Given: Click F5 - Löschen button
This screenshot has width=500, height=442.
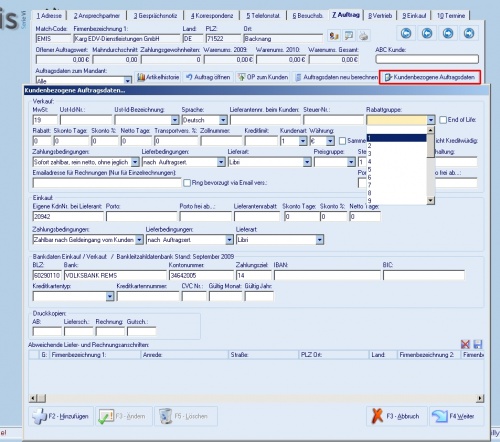Looking at the screenshot, I should [186, 416].
